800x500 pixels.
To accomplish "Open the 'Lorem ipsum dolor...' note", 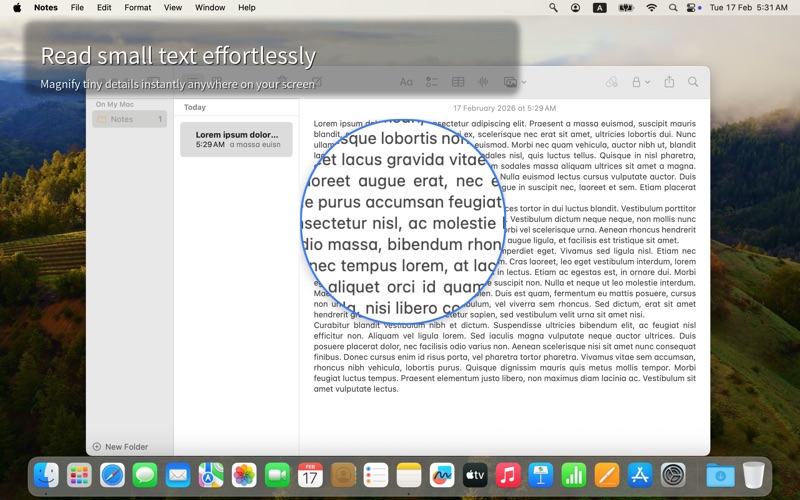I will click(236, 139).
